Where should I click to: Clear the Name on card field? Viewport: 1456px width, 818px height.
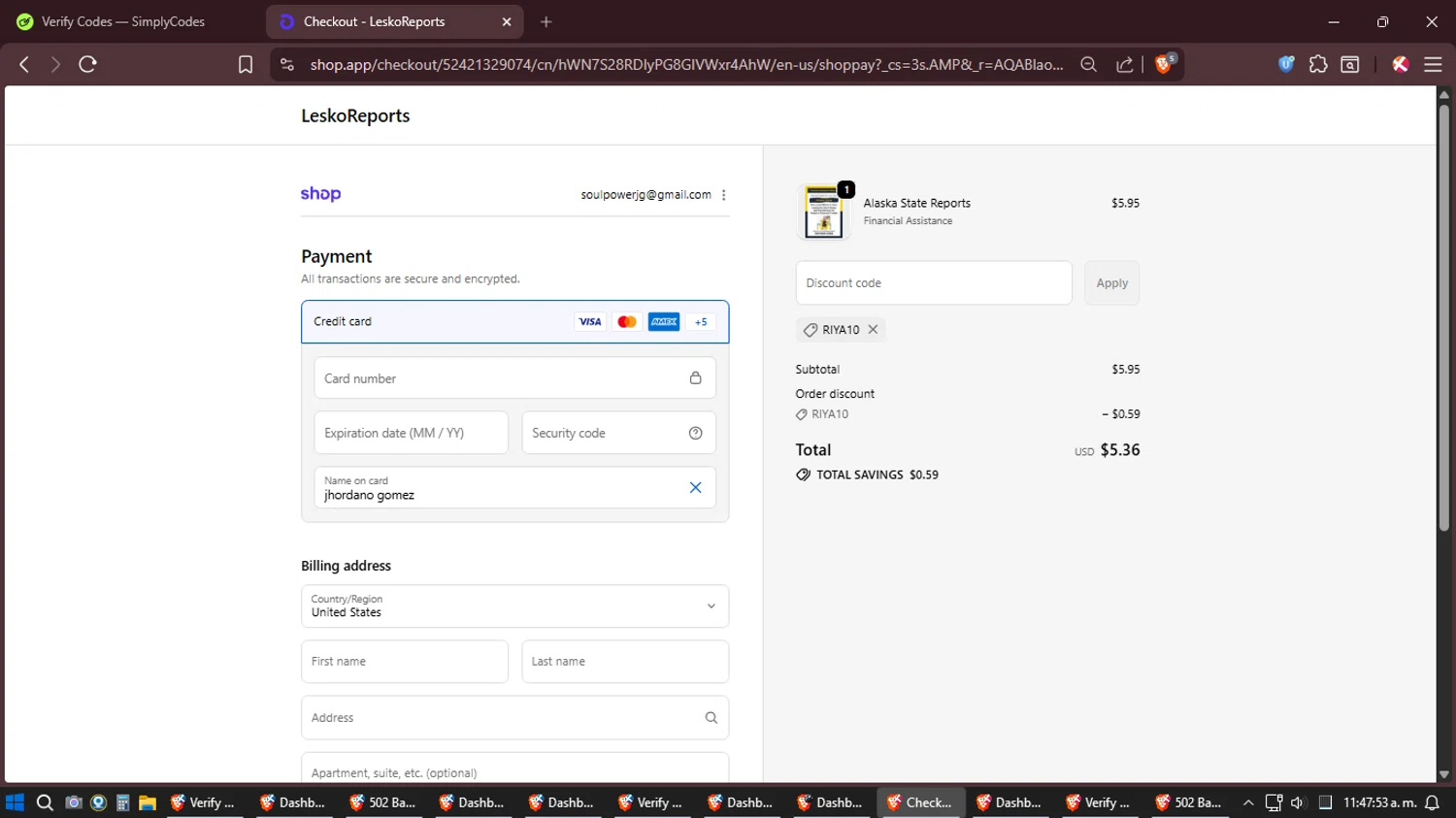(x=696, y=487)
